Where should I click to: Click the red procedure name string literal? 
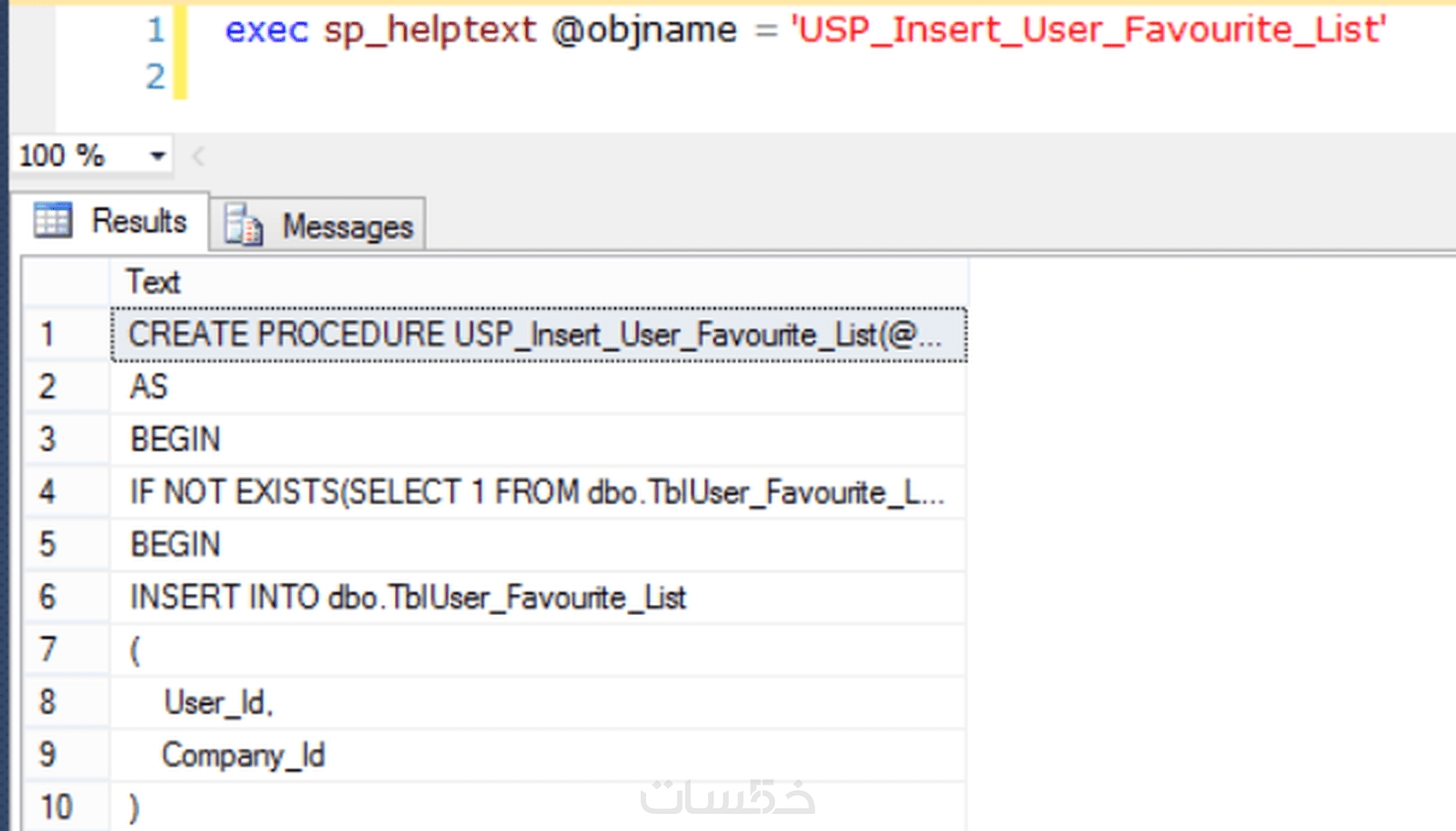pos(1088,30)
